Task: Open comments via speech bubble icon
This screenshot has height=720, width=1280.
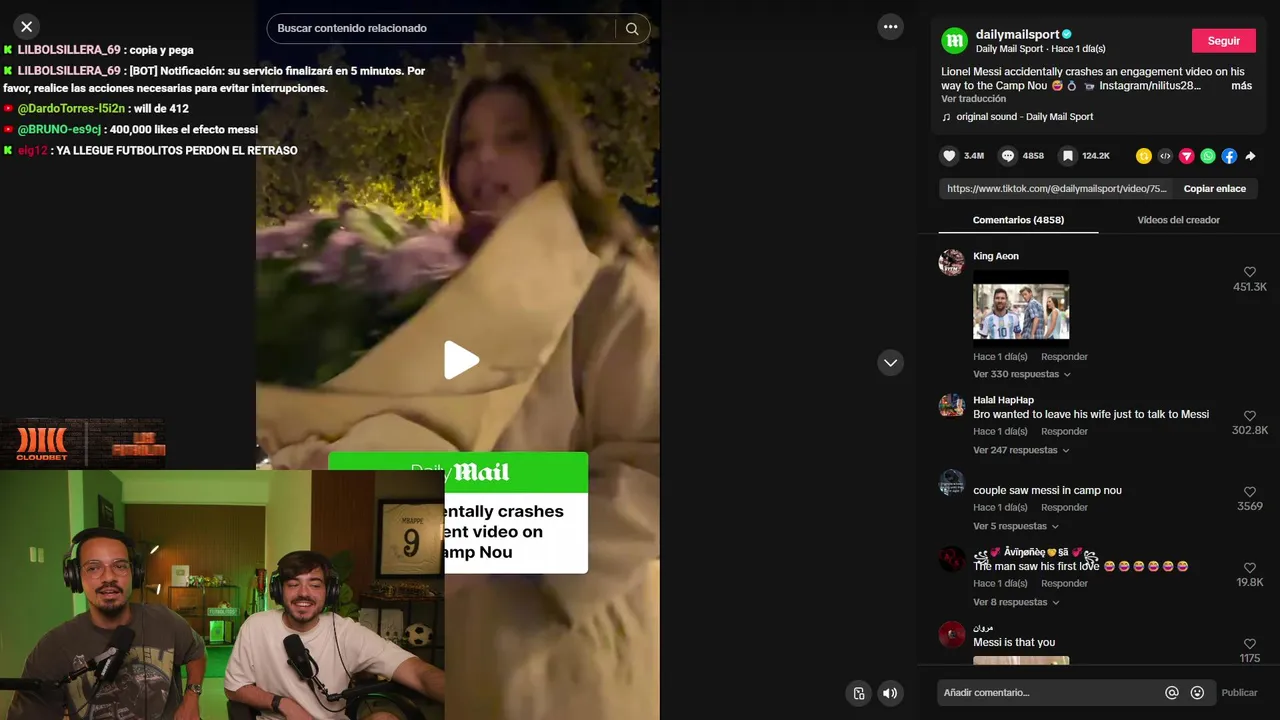Action: pyautogui.click(x=1008, y=156)
